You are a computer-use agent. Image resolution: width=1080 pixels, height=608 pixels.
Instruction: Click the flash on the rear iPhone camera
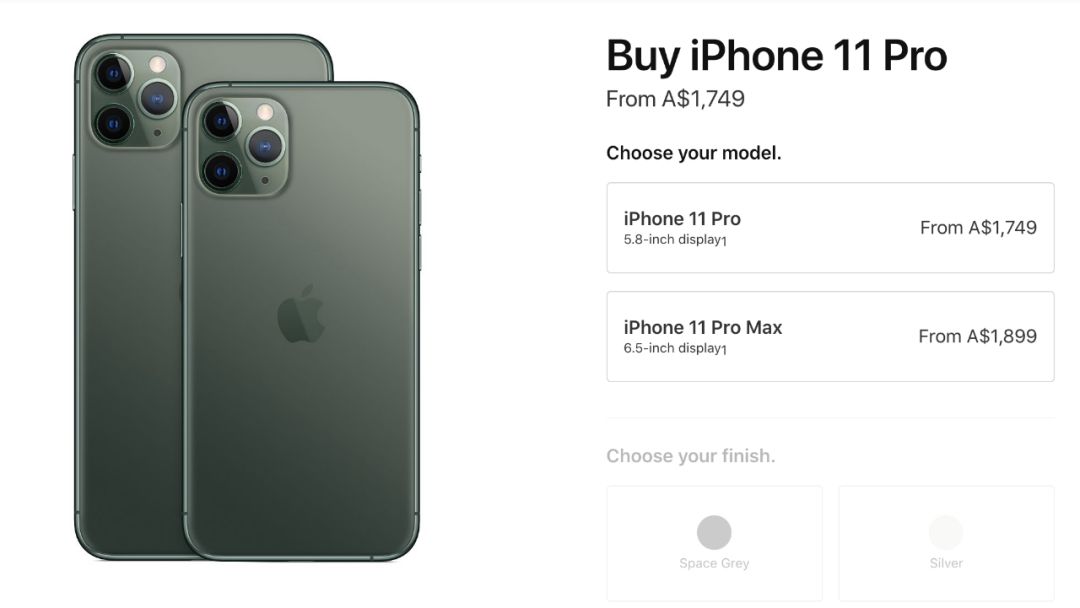(158, 65)
